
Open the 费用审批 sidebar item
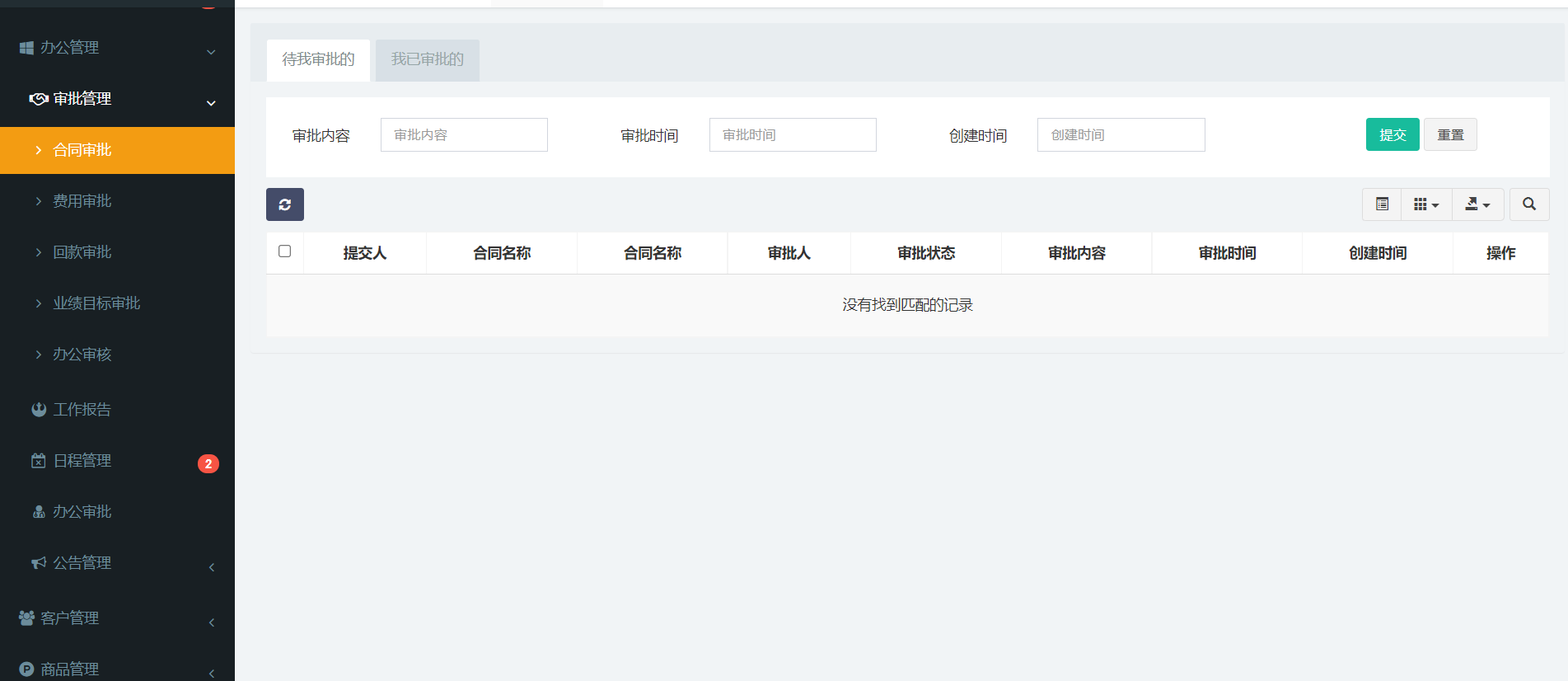[x=117, y=200]
